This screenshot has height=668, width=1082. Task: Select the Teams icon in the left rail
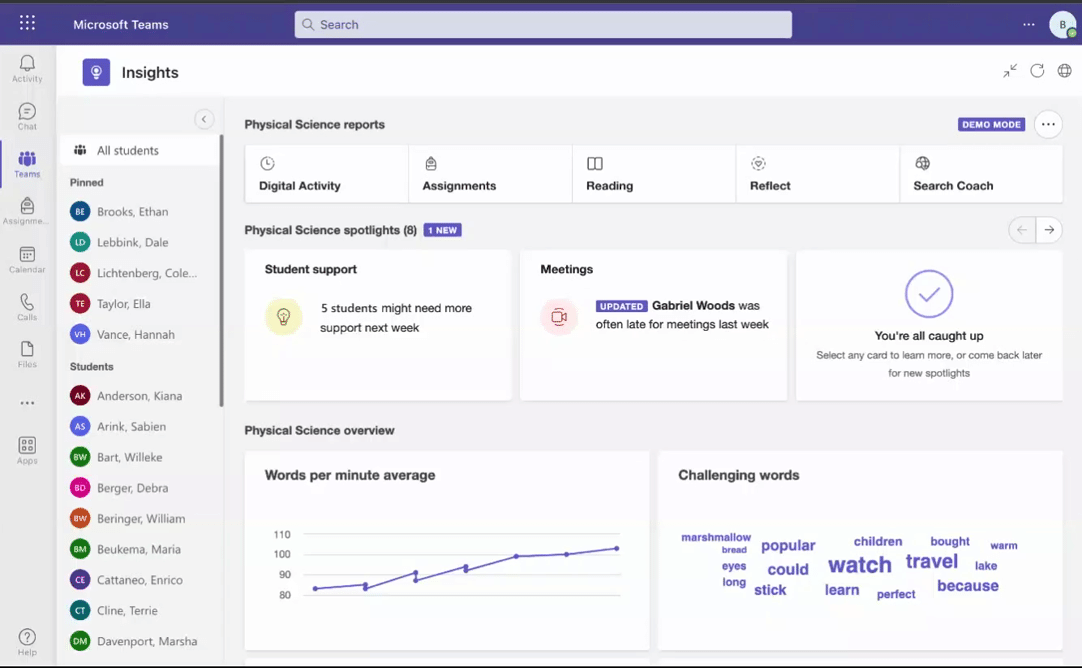coord(27,163)
